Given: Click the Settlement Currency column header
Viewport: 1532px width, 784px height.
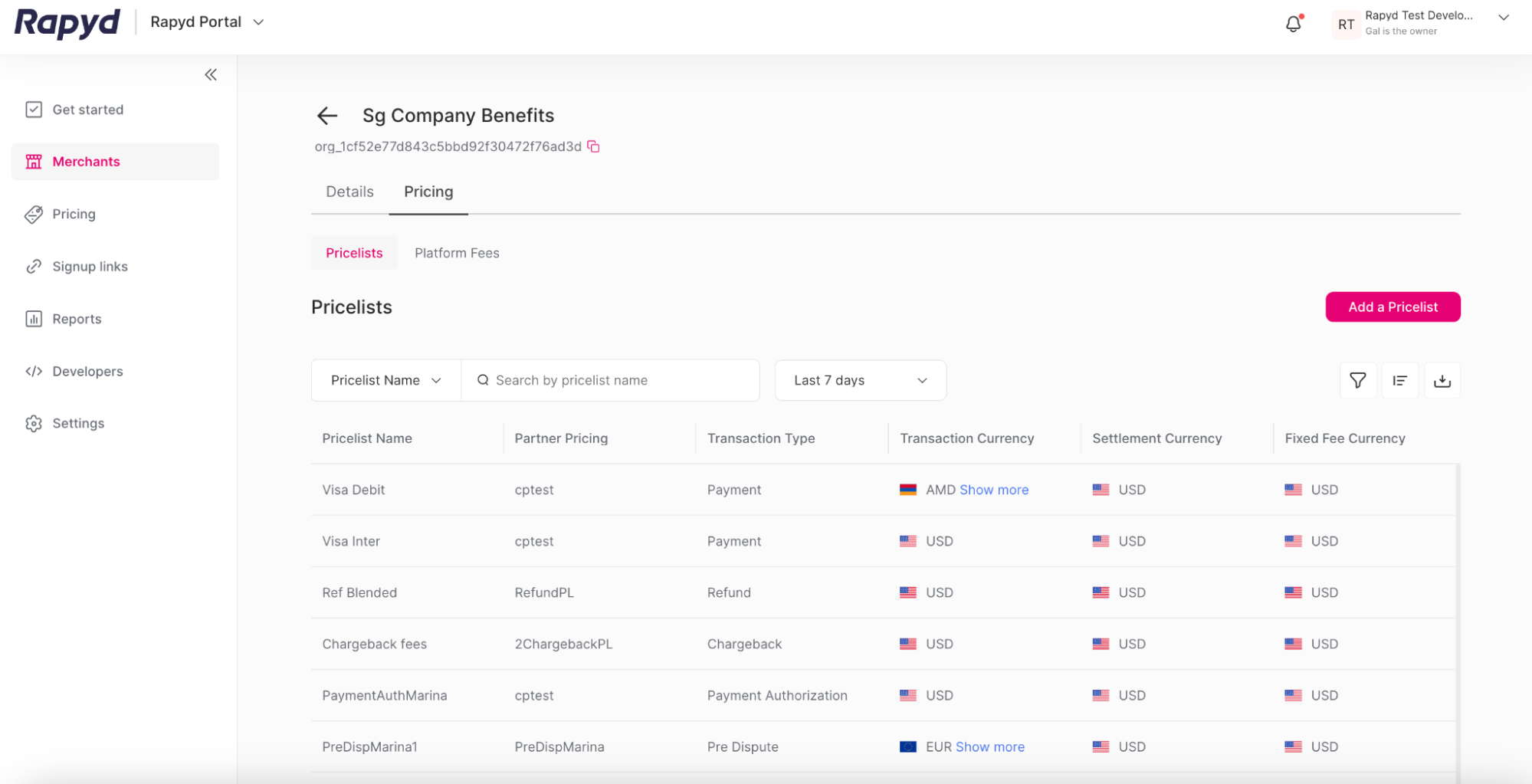Looking at the screenshot, I should point(1157,438).
